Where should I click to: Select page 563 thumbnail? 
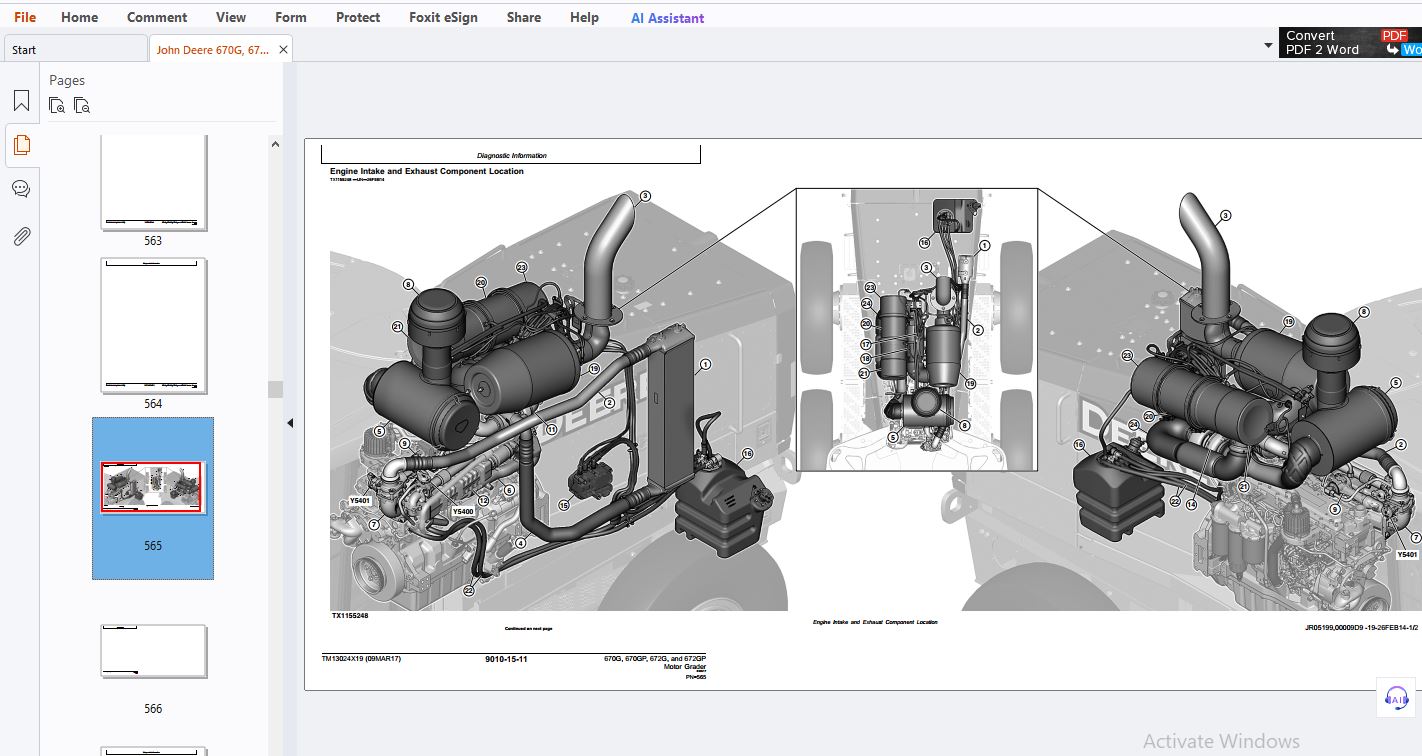(153, 183)
